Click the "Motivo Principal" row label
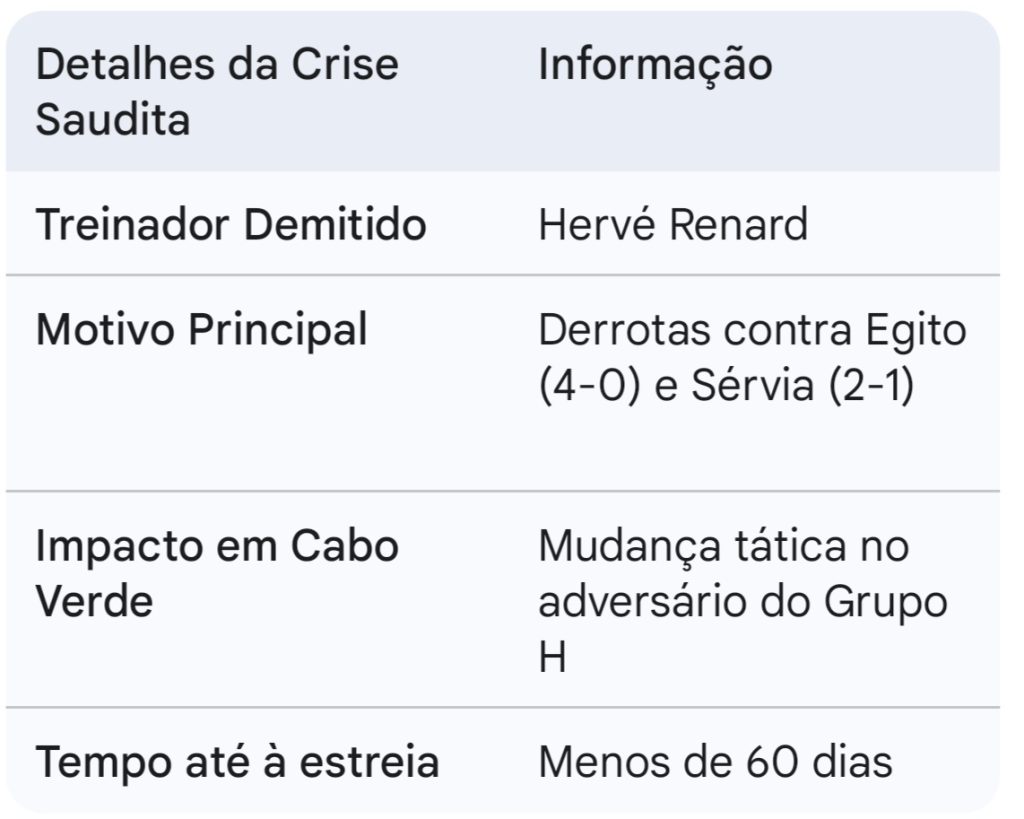The height and width of the screenshot is (819, 1024). pyautogui.click(x=201, y=329)
